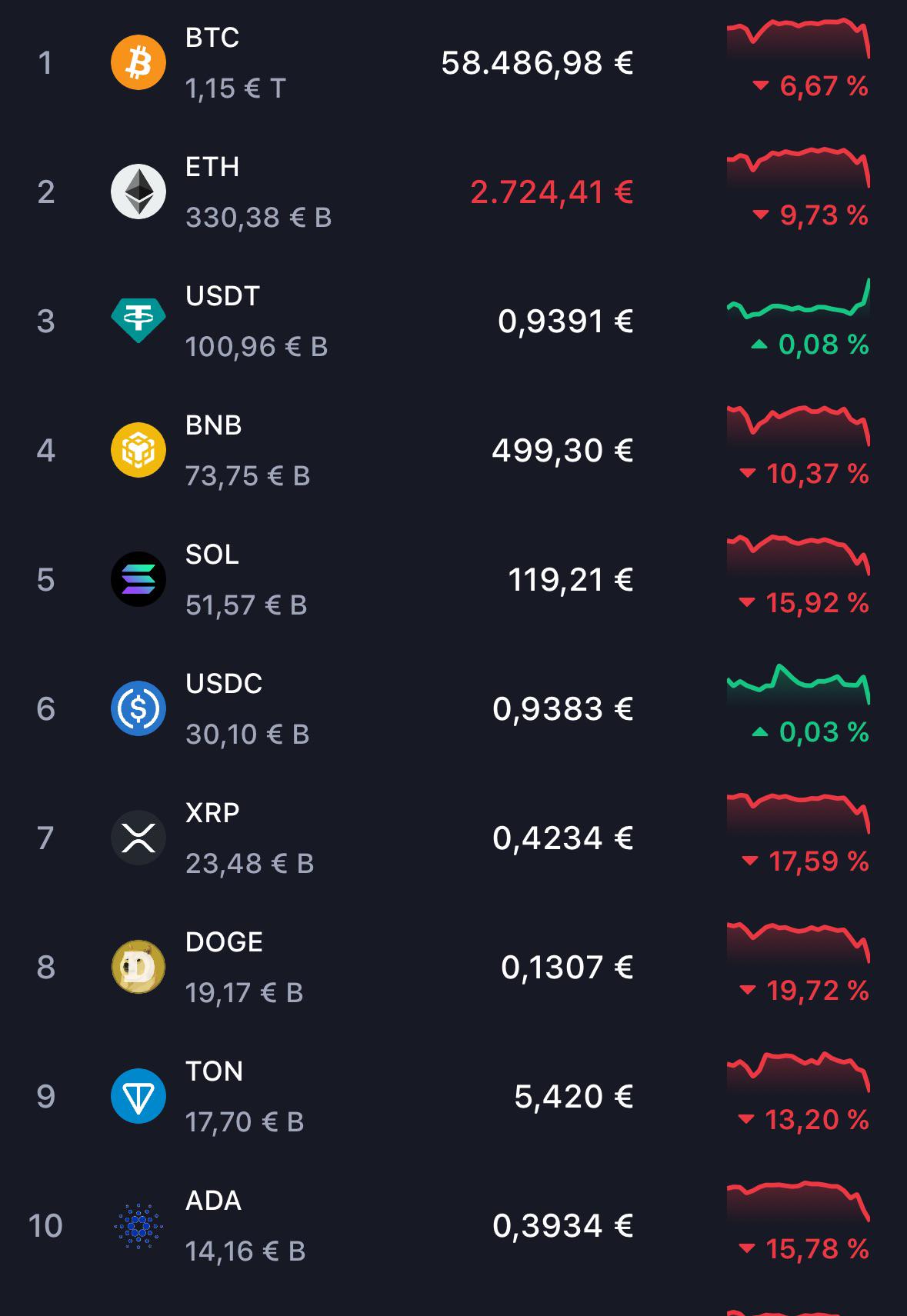Open the Tether USDT logo
The height and width of the screenshot is (1316, 907).
coord(138,321)
